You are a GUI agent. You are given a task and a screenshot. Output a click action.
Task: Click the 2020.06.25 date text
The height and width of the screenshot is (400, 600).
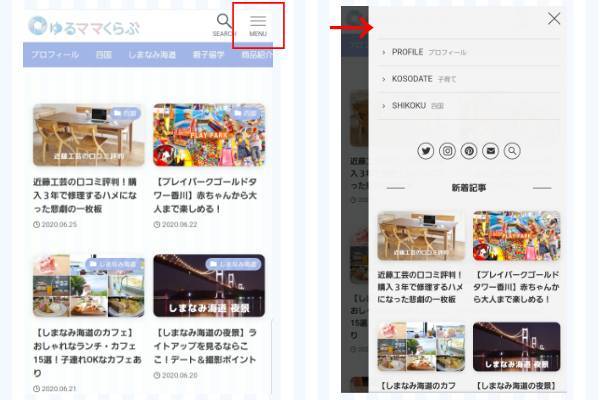59,225
